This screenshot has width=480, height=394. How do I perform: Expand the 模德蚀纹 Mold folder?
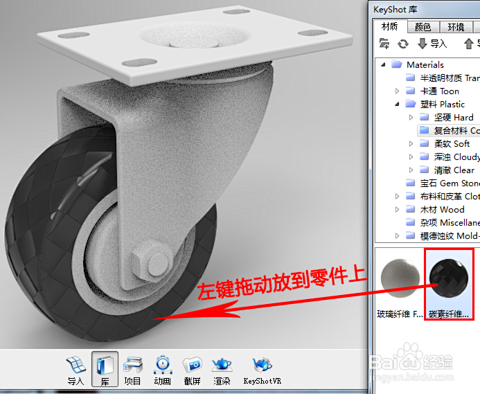(397, 236)
